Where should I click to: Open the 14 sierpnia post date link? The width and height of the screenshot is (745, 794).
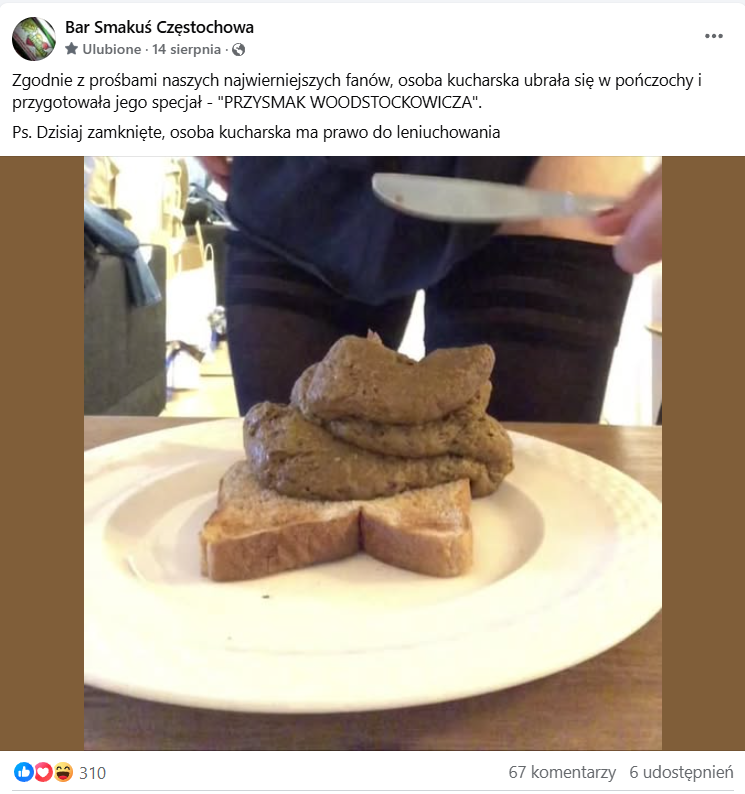pyautogui.click(x=186, y=49)
